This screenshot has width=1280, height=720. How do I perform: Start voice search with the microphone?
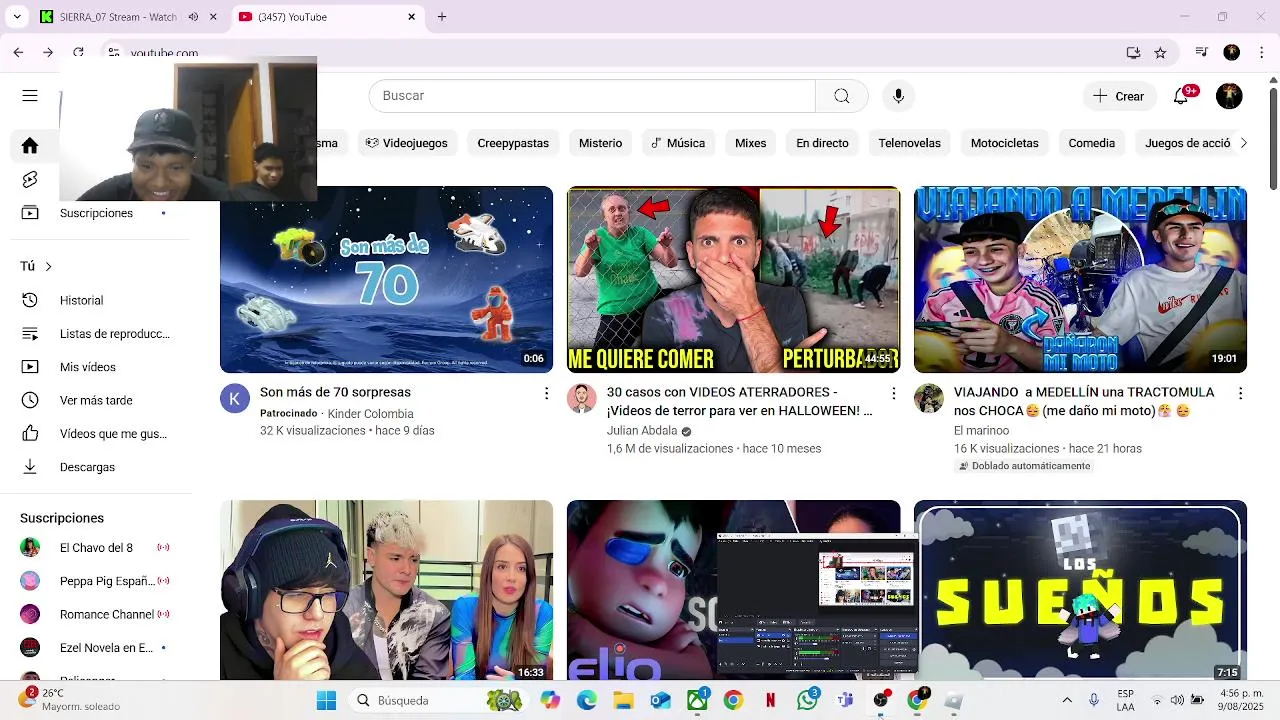tap(898, 96)
